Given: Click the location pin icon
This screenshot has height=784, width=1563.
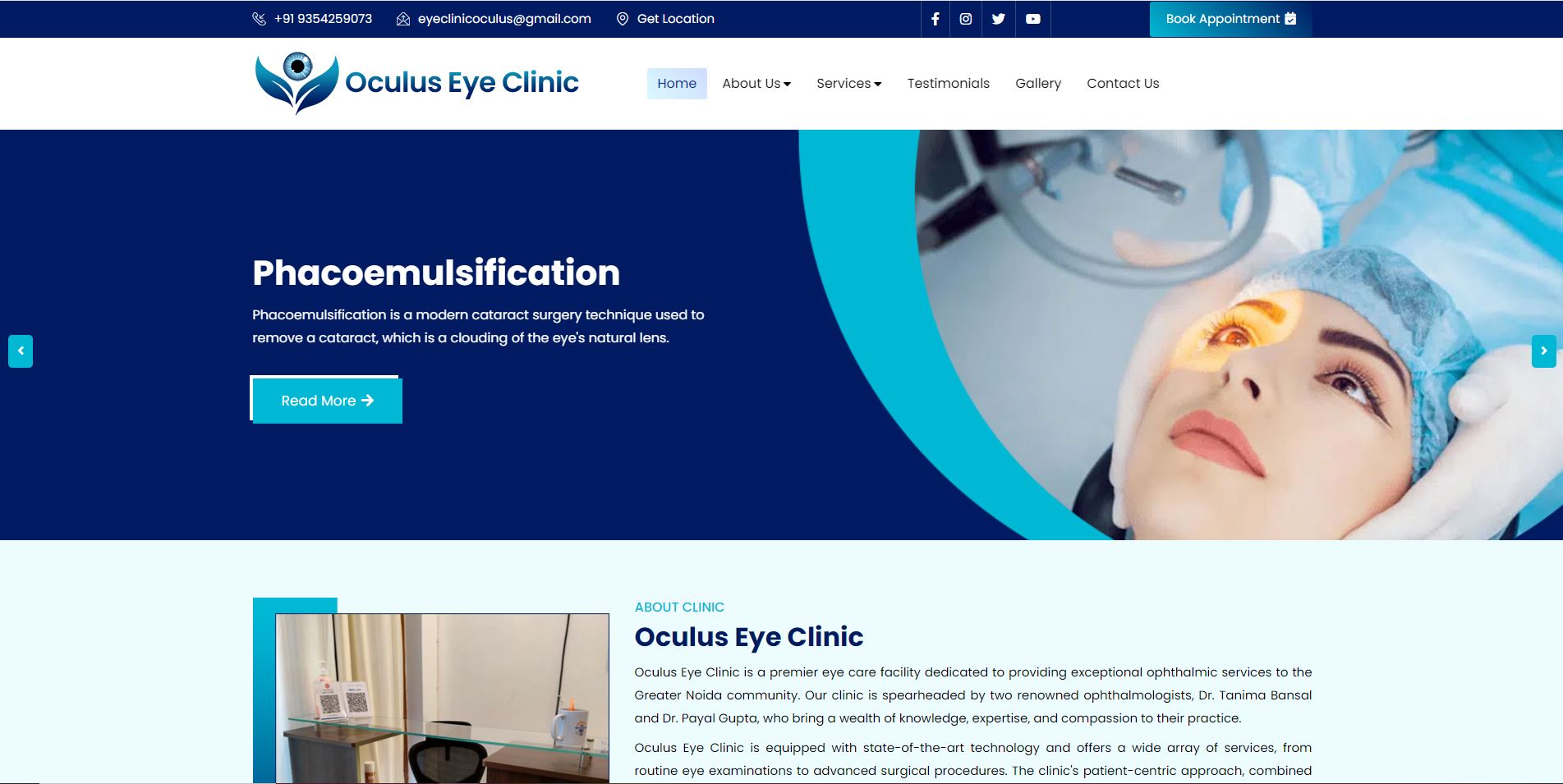Looking at the screenshot, I should click(623, 19).
